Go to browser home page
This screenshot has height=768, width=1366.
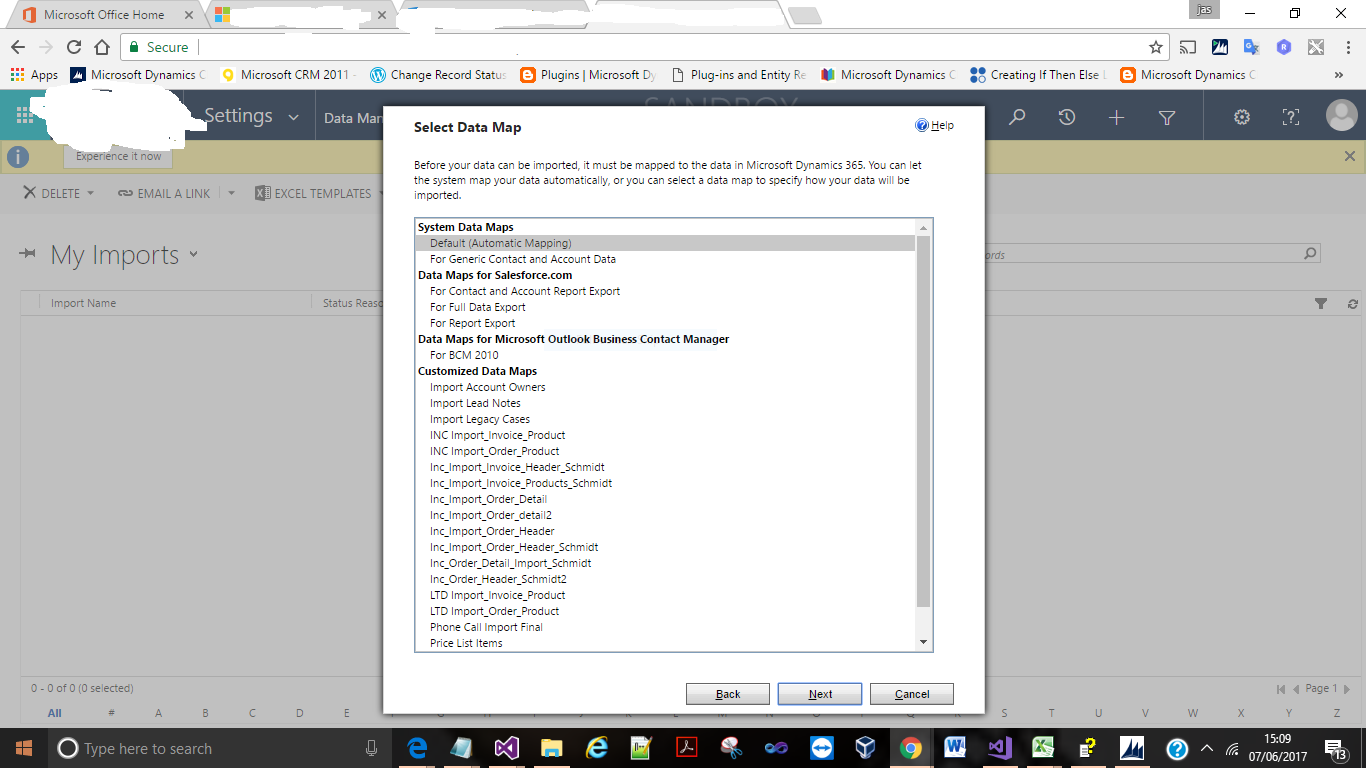[x=101, y=47]
